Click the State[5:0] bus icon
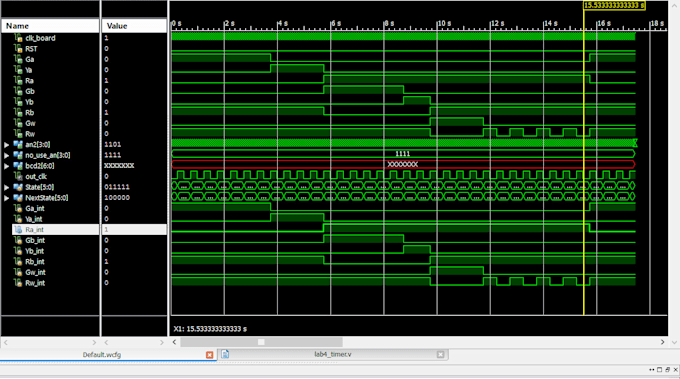 pos(18,187)
